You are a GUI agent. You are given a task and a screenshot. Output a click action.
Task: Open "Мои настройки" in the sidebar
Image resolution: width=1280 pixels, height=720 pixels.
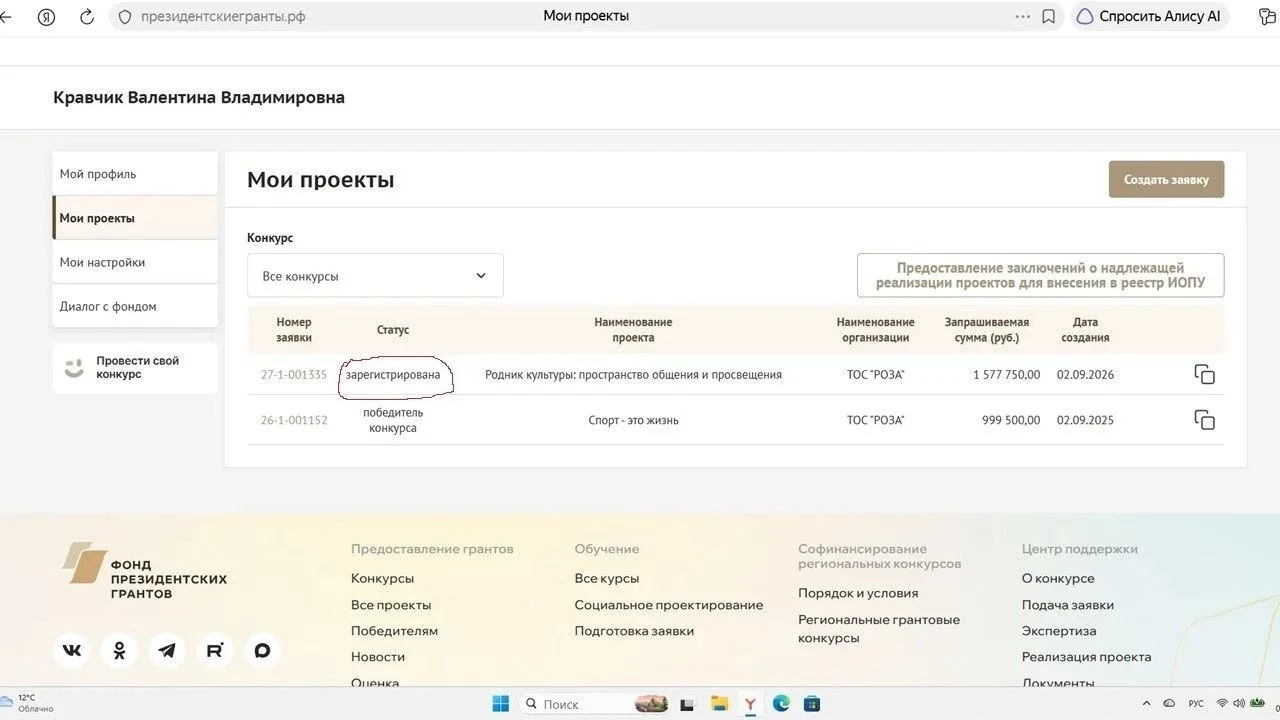(135, 262)
